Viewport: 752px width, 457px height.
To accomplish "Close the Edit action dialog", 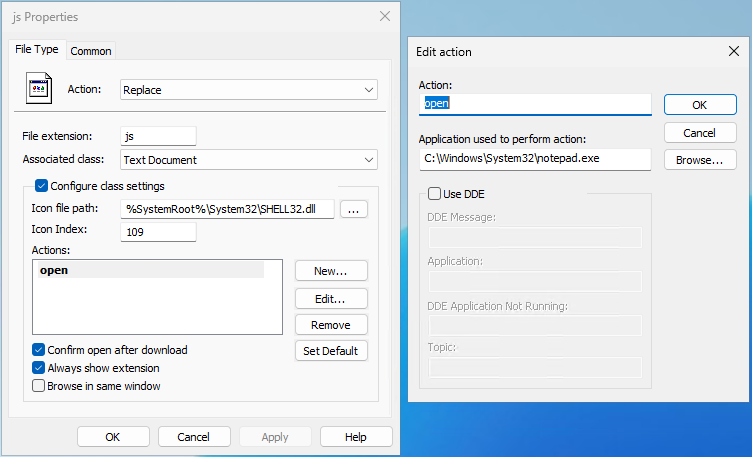I will coord(733,51).
